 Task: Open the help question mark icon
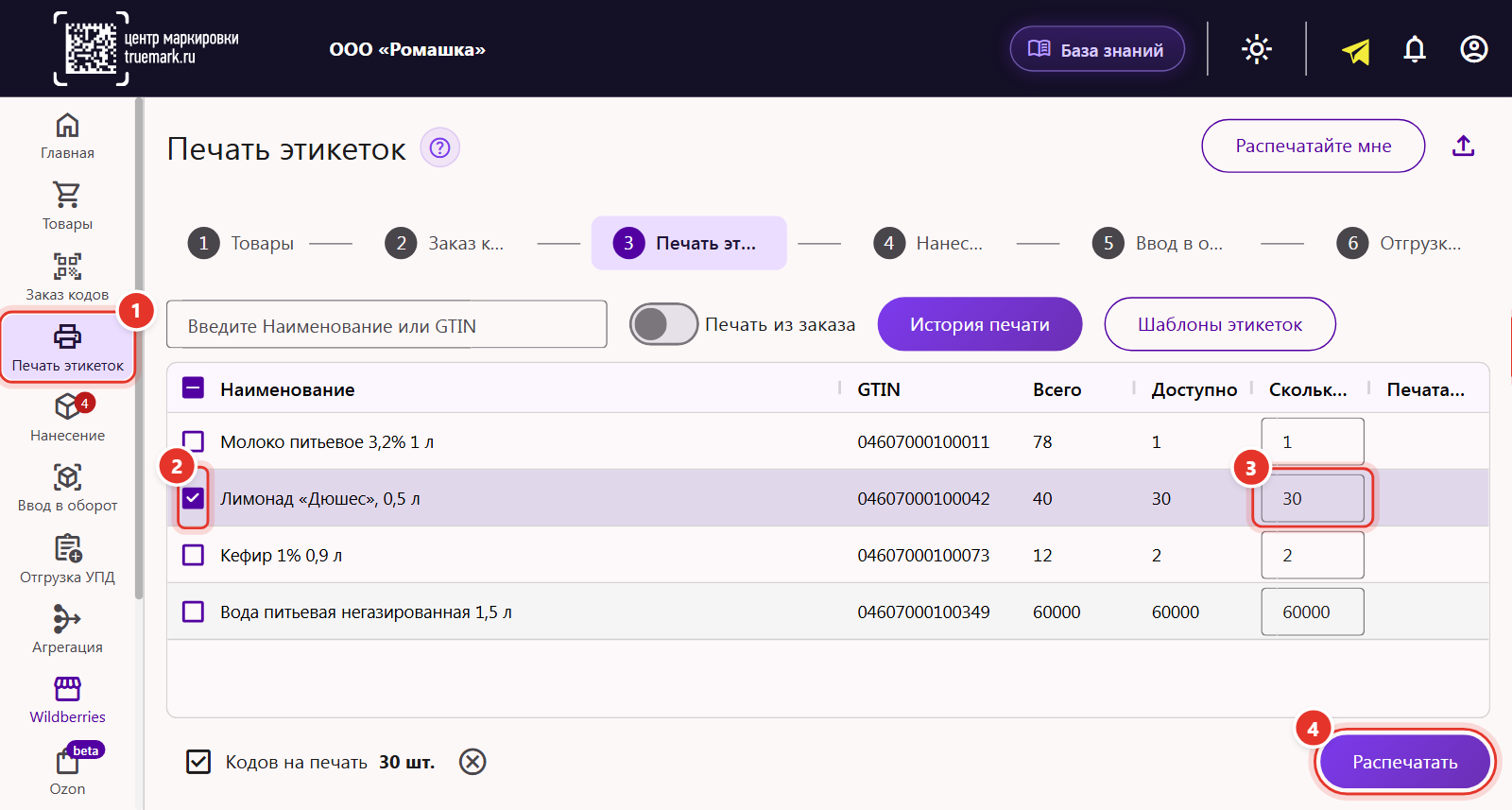(439, 147)
